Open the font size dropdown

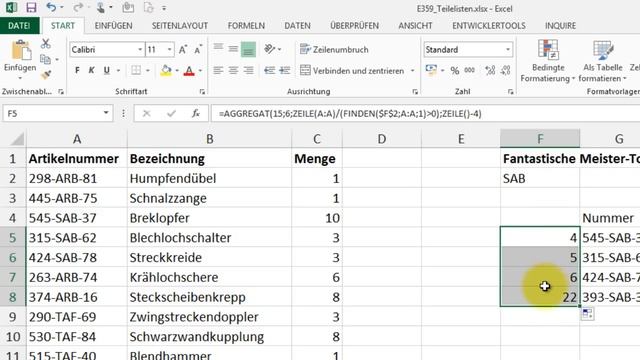169,50
